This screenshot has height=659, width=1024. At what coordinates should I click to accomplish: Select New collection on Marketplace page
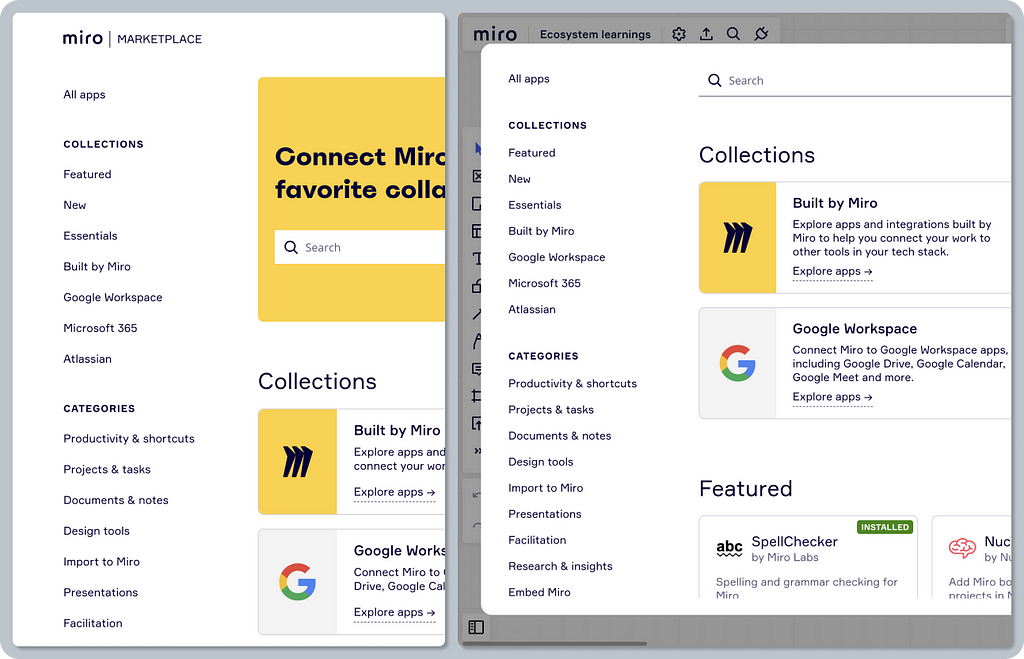coord(74,205)
